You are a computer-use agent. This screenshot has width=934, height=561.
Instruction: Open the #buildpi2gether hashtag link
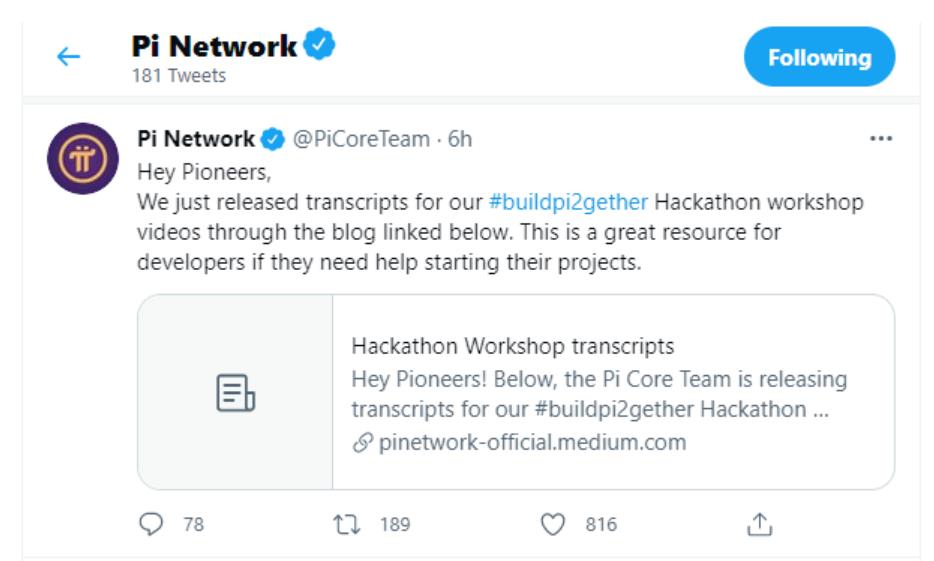coord(568,202)
